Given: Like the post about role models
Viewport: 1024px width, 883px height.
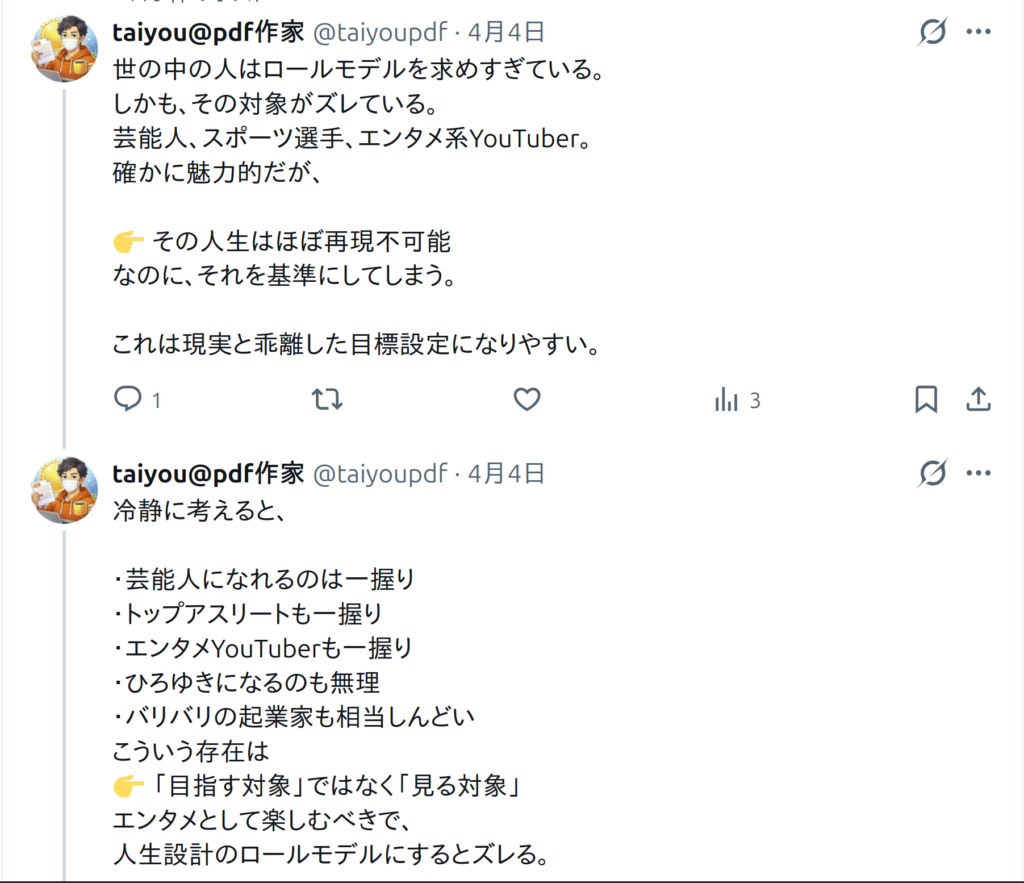Looking at the screenshot, I should click(527, 400).
